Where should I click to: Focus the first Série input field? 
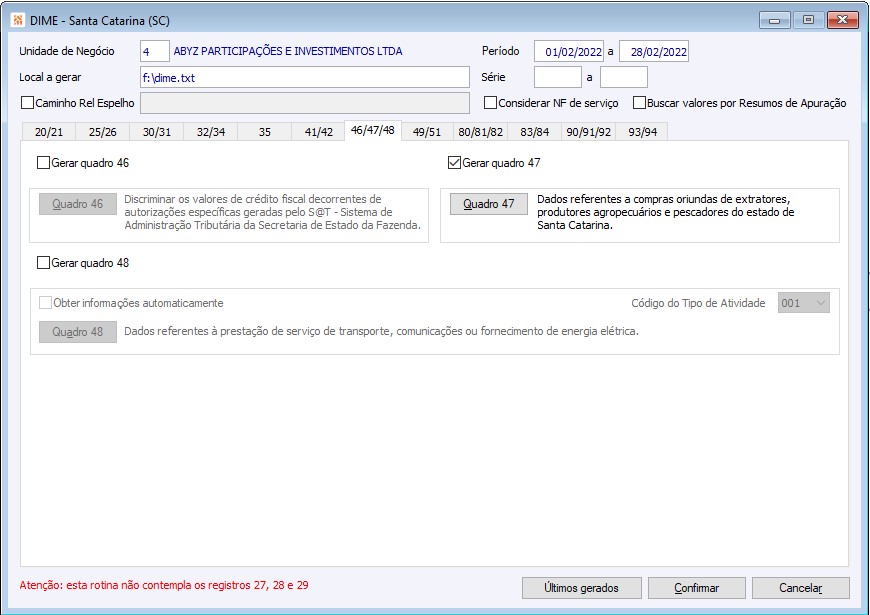[558, 77]
